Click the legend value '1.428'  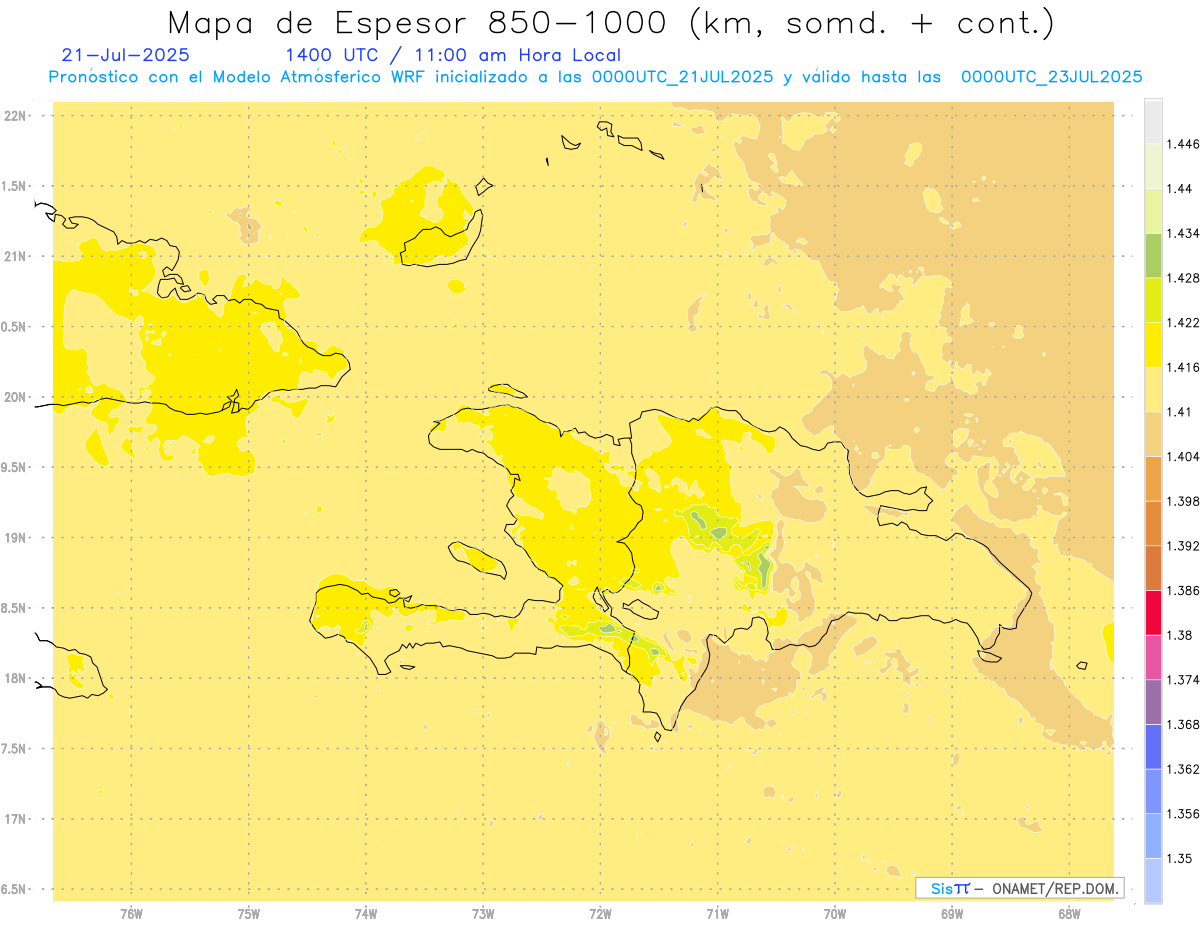pyautogui.click(x=1182, y=278)
